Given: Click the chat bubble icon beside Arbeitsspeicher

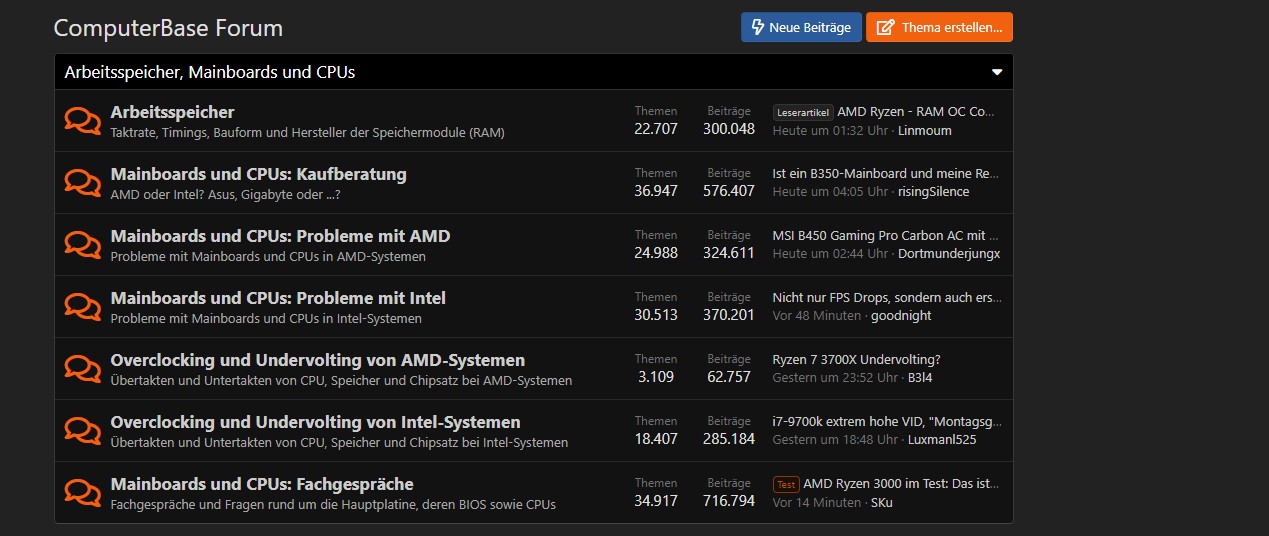Looking at the screenshot, I should [82, 121].
